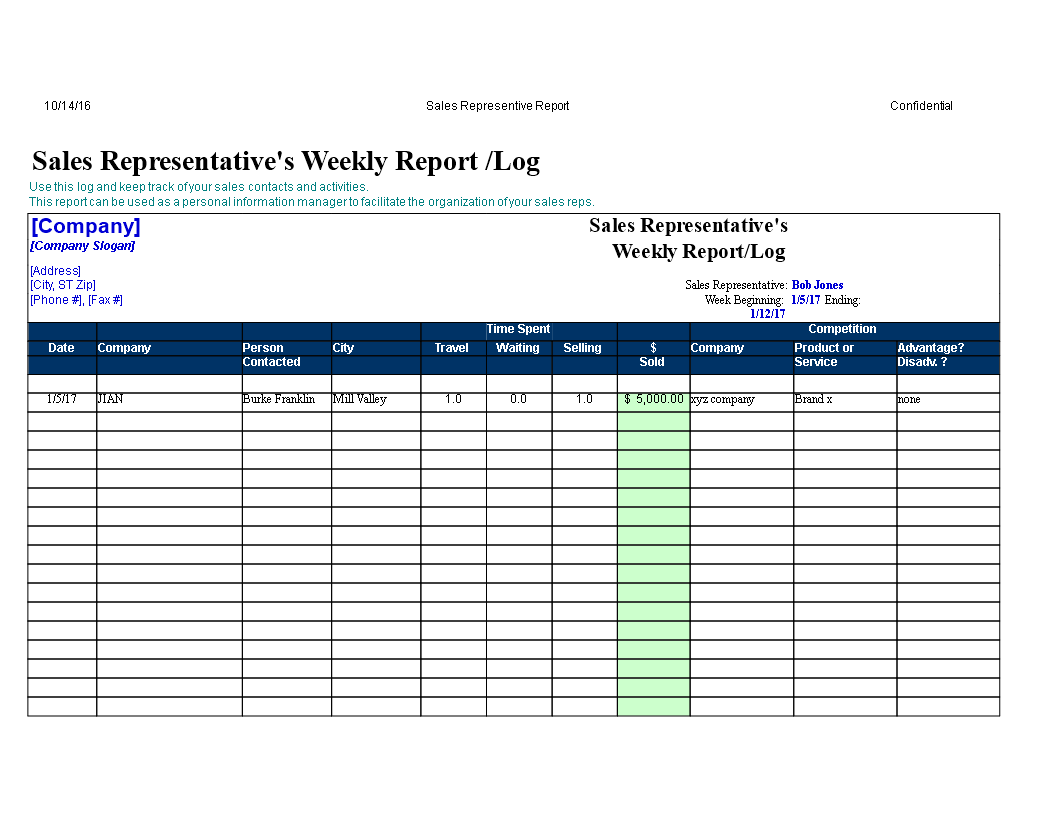Select the 'Company' header under Competition

(717, 347)
